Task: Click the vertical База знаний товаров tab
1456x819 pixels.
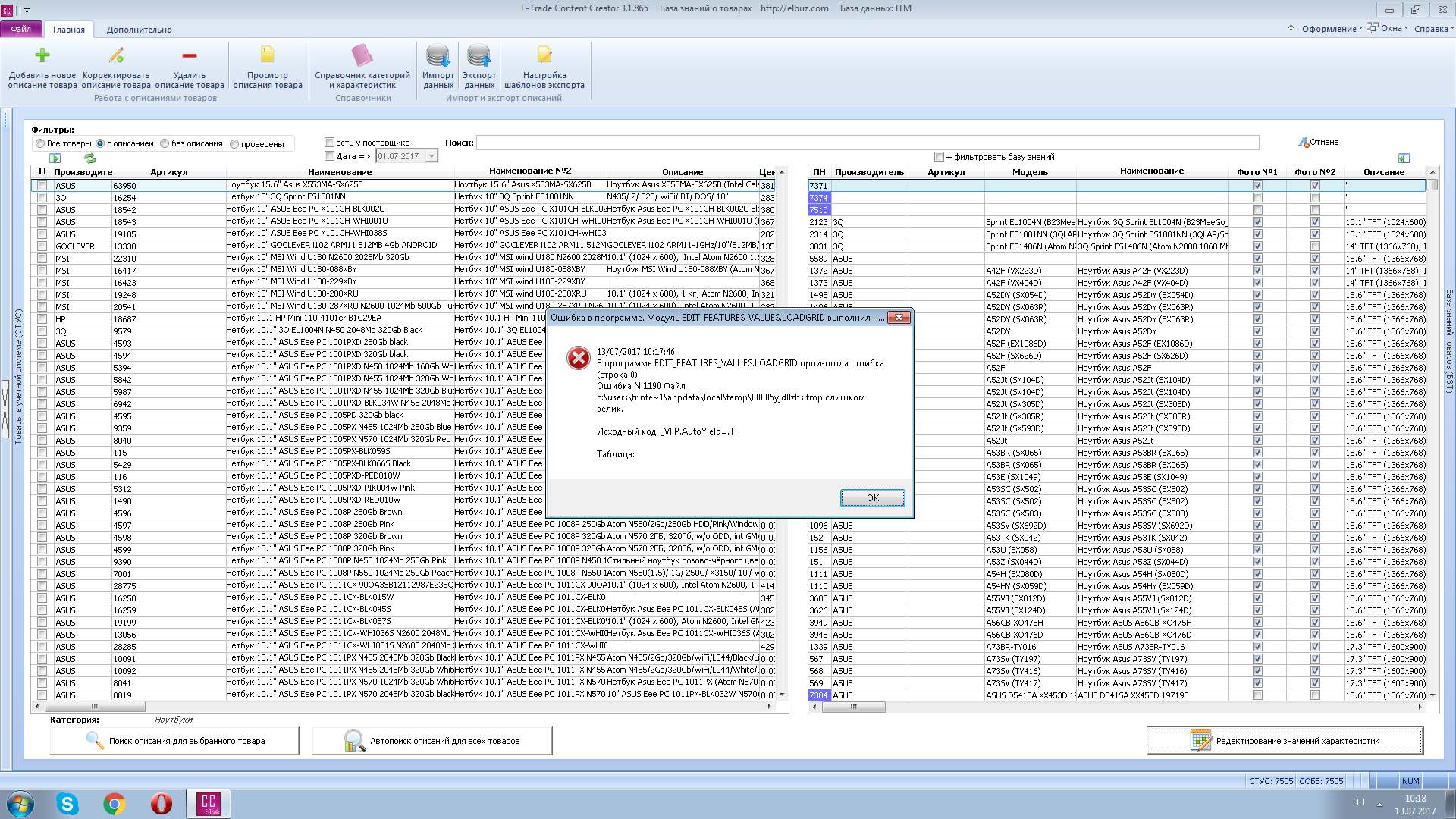Action: coord(1448,341)
